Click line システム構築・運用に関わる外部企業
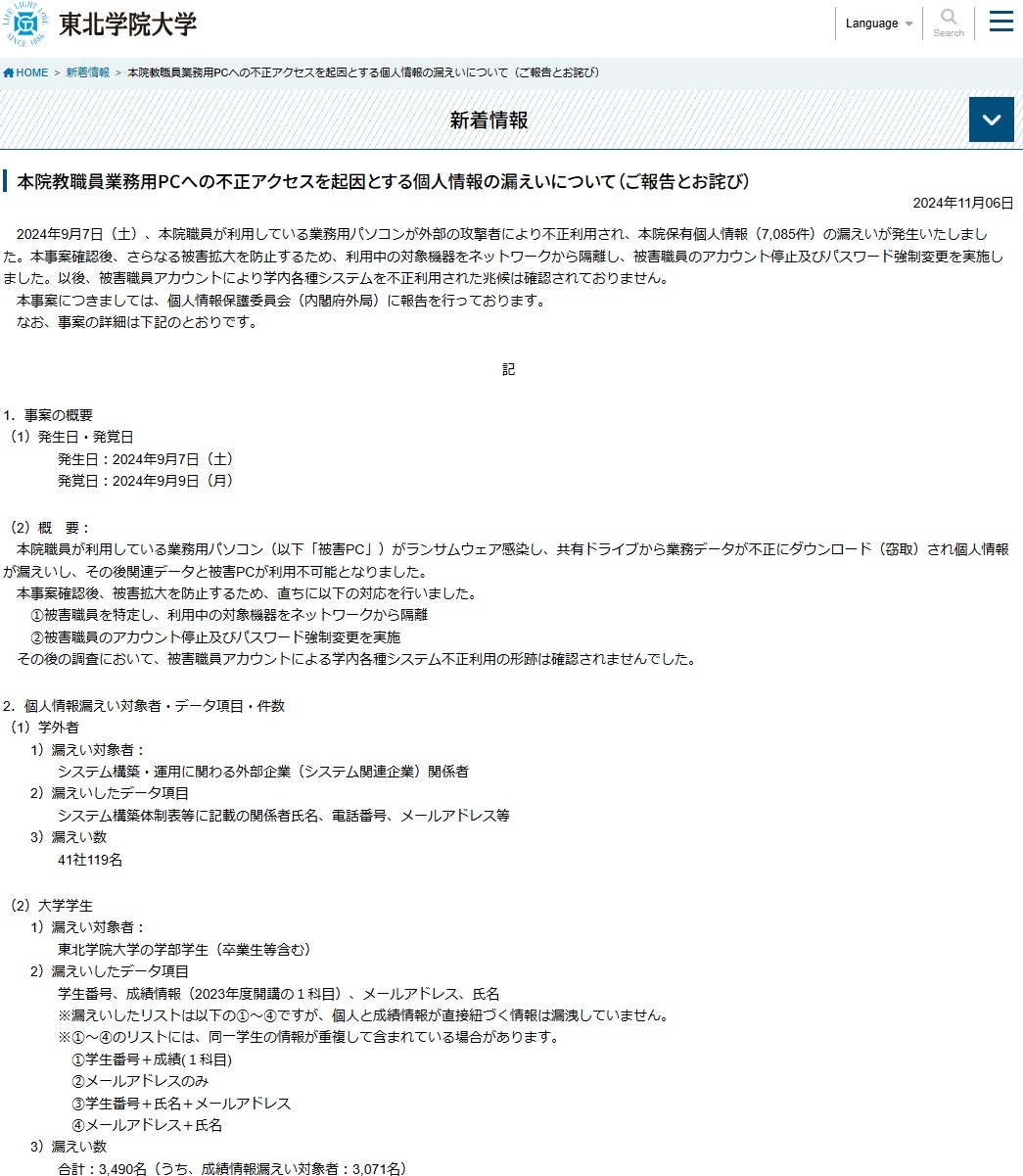Screen dimensions: 1023x1176 pos(263,772)
